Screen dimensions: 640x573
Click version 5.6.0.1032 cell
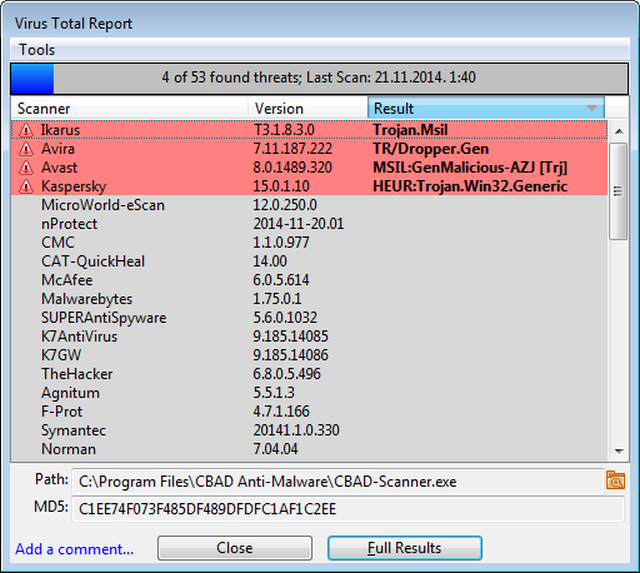click(285, 318)
